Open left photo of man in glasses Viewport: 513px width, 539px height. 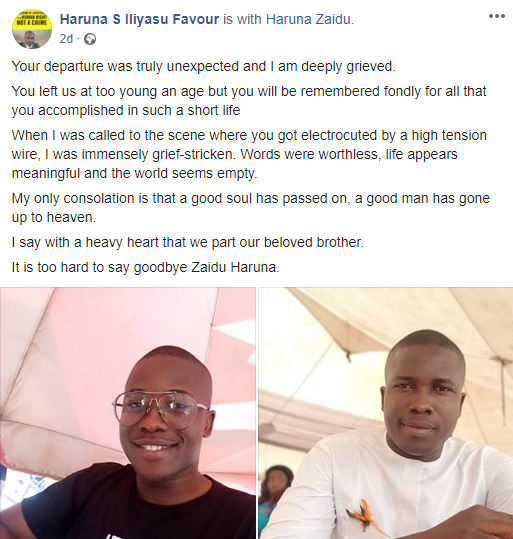128,413
